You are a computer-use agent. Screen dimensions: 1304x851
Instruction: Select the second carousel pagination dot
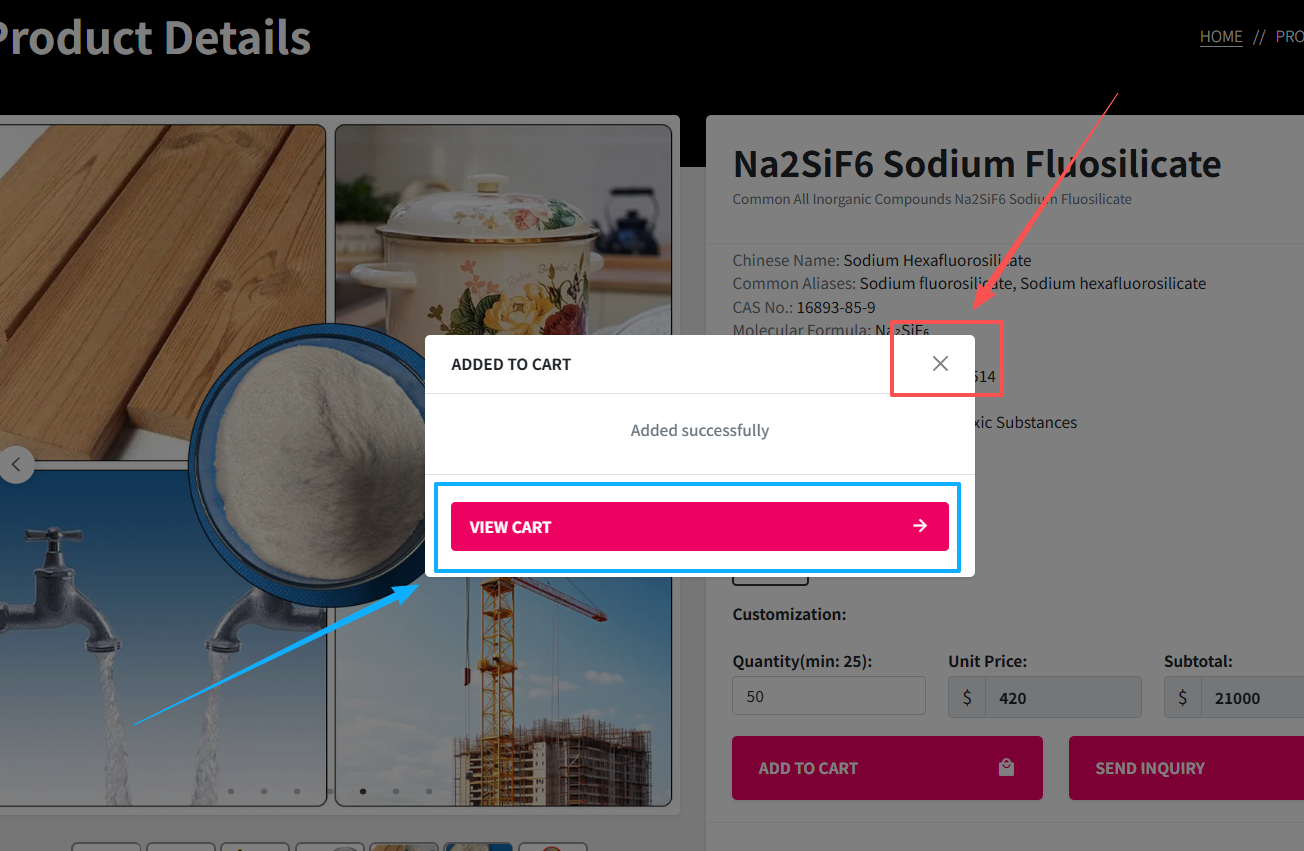[264, 791]
